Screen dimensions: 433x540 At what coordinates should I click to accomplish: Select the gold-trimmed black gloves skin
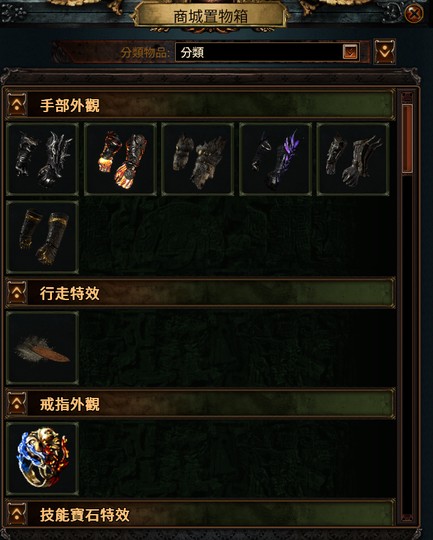tap(42, 237)
